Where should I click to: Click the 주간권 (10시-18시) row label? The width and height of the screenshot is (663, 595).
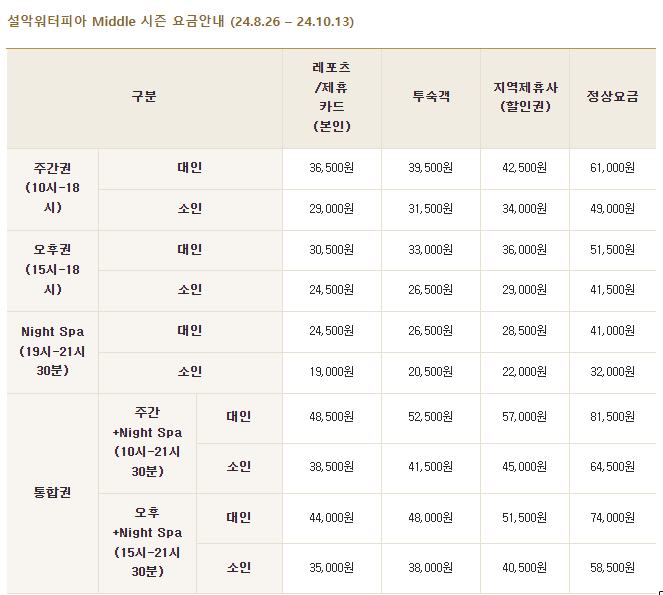click(x=52, y=188)
